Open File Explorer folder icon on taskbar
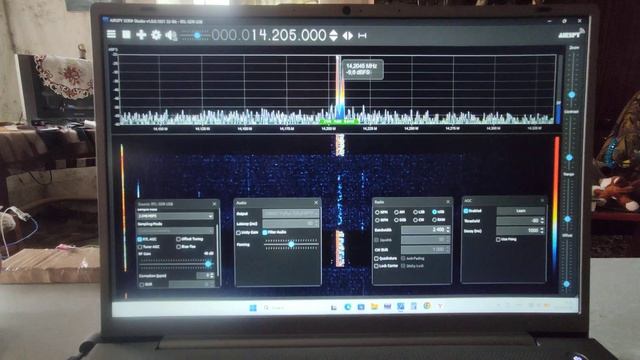Image resolution: width=640 pixels, height=360 pixels. click(x=374, y=307)
